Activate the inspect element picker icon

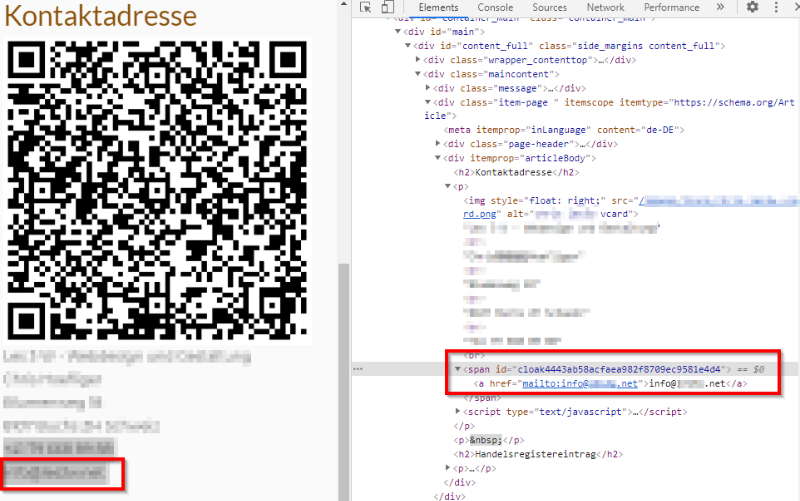pyautogui.click(x=365, y=7)
